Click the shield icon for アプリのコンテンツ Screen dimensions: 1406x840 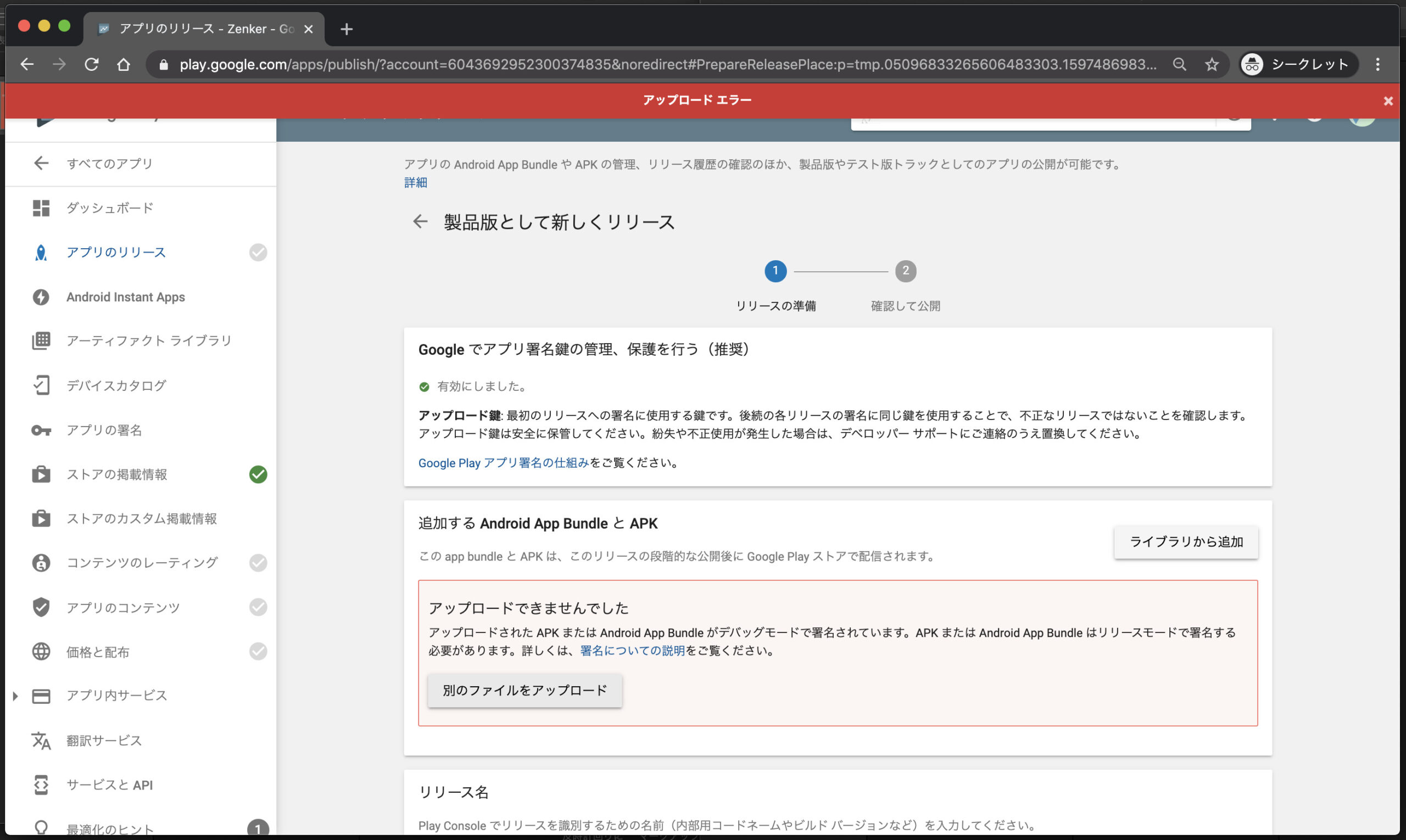[41, 607]
